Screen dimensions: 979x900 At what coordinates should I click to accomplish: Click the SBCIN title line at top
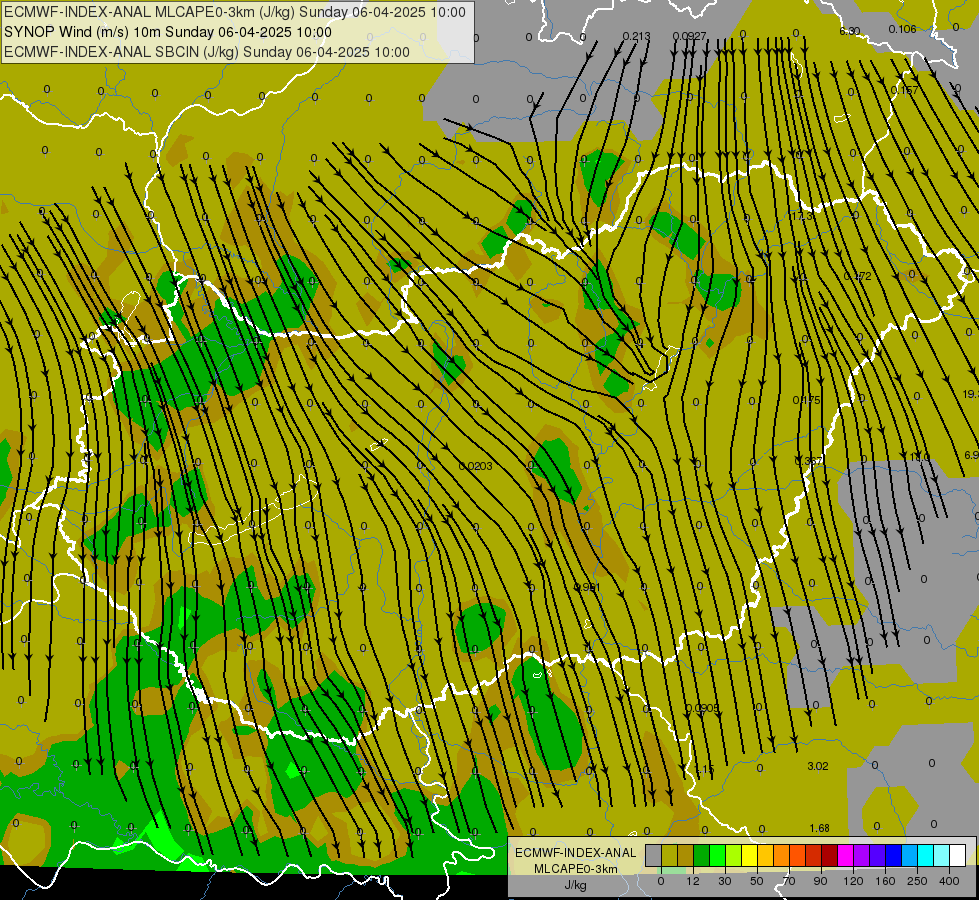pos(207,52)
